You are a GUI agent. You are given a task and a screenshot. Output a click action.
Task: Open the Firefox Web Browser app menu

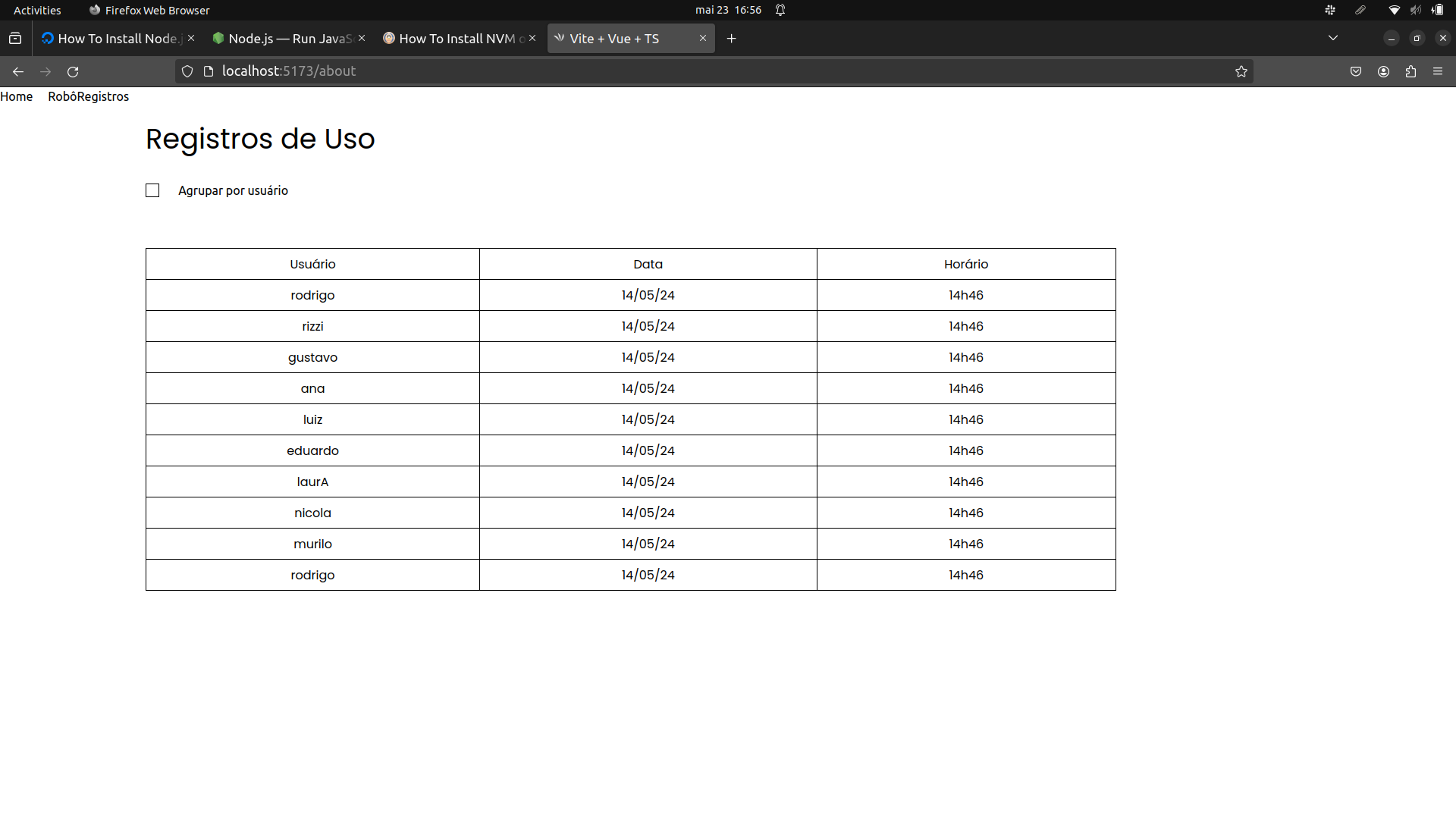(x=149, y=10)
